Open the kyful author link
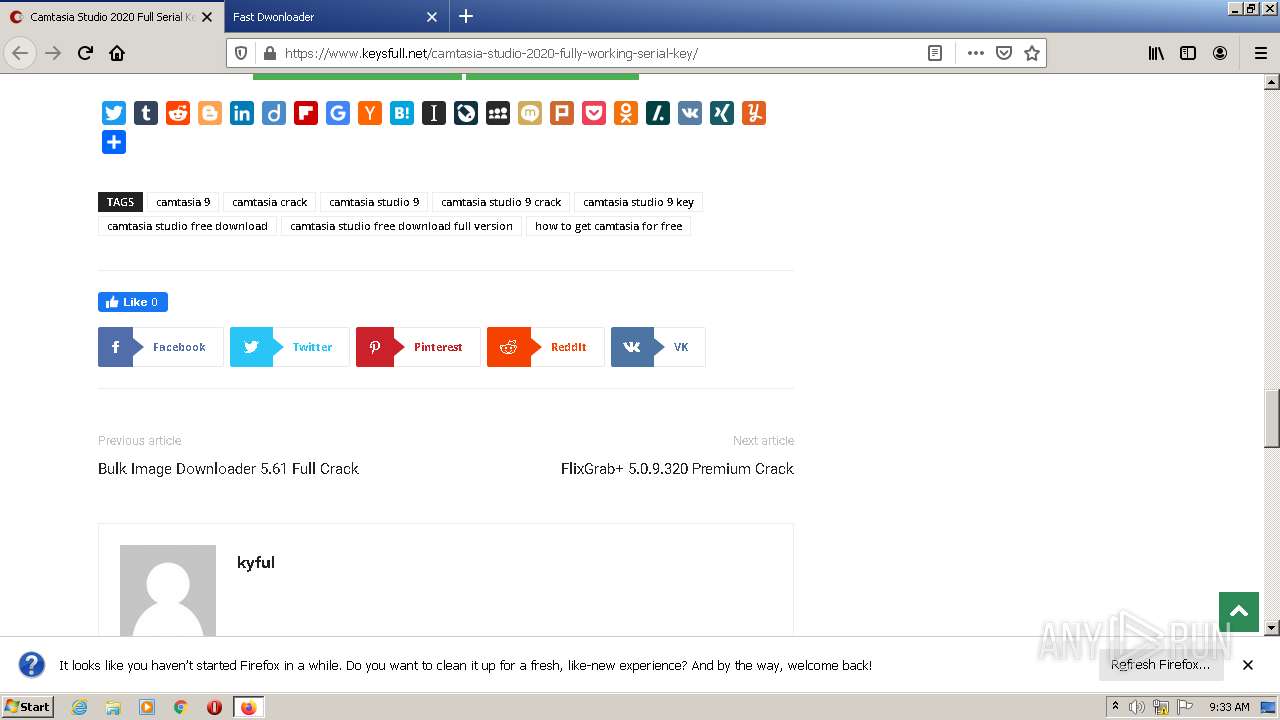The width and height of the screenshot is (1280, 720). (x=256, y=563)
